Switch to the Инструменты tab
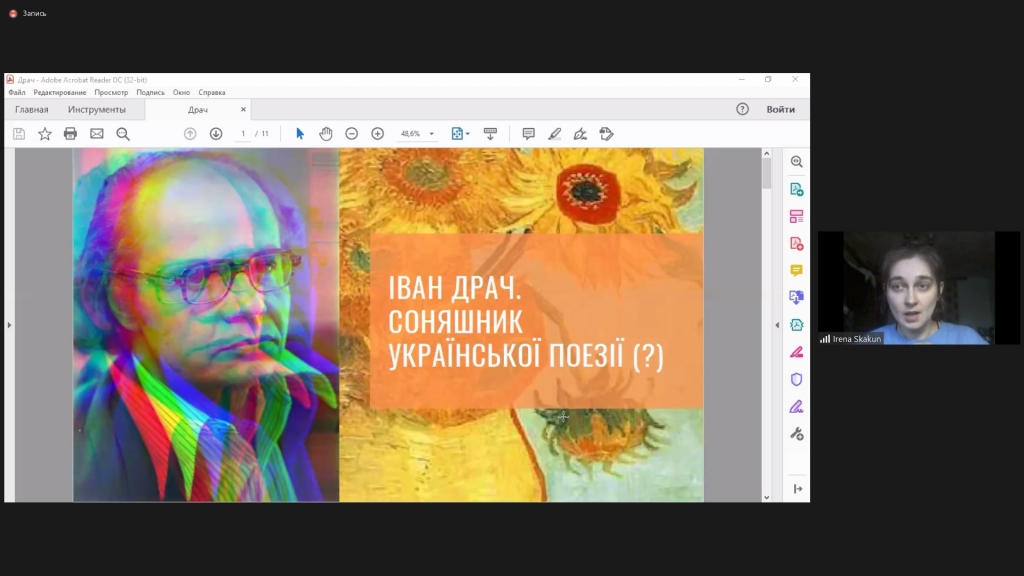The image size is (1024, 576). tap(97, 110)
